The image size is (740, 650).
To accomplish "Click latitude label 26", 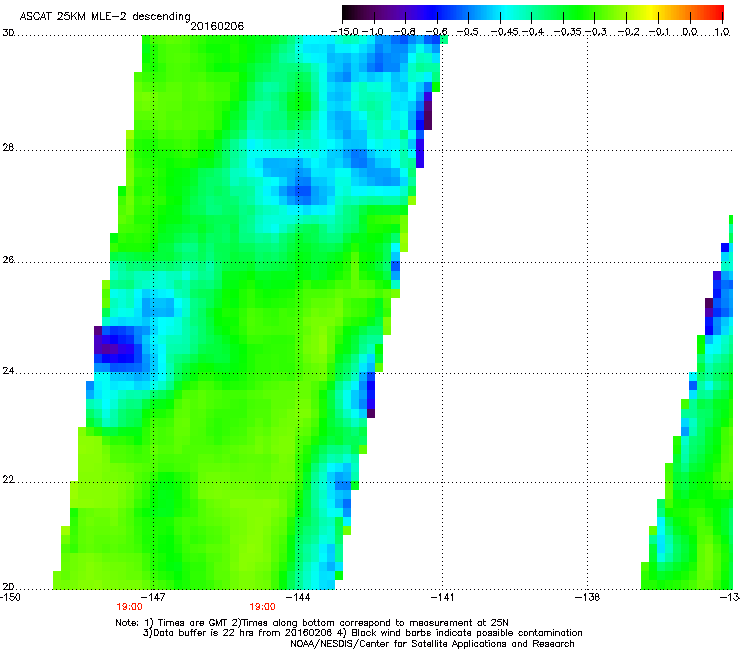I will (8, 260).
